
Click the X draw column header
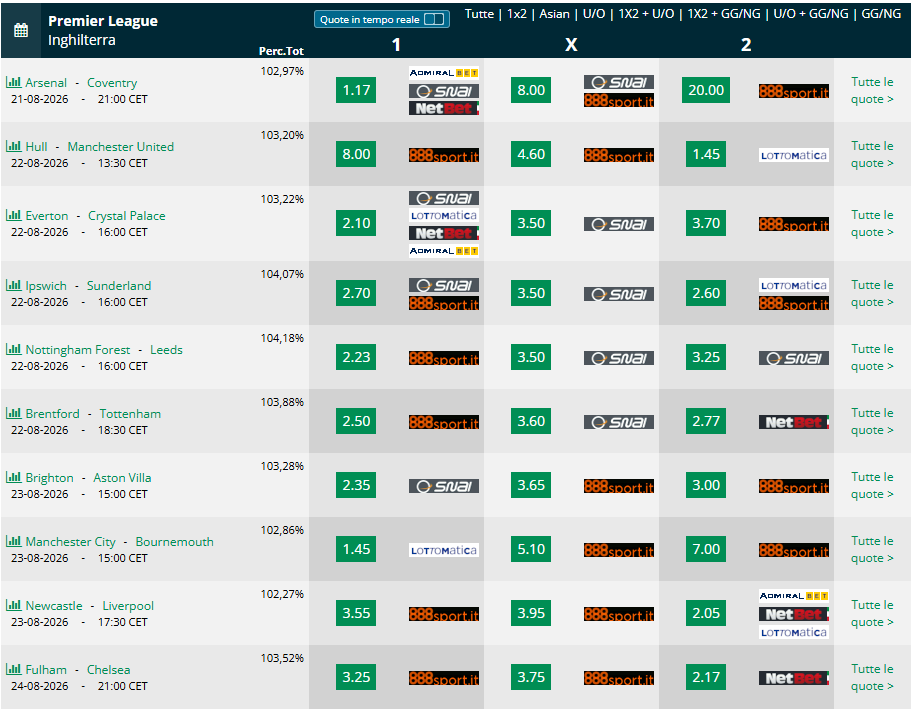(x=571, y=45)
